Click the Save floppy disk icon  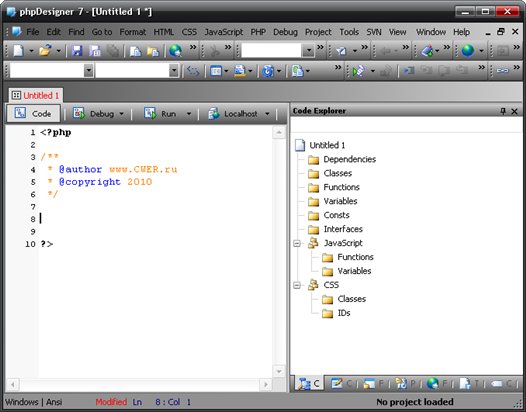77,51
